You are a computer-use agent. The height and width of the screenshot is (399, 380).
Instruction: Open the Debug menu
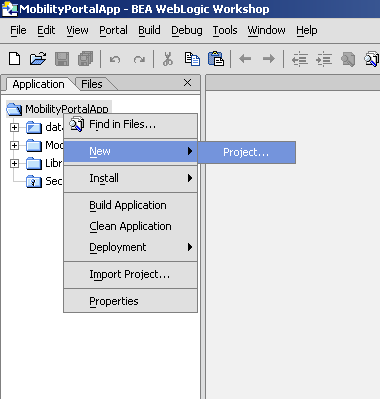point(187,30)
